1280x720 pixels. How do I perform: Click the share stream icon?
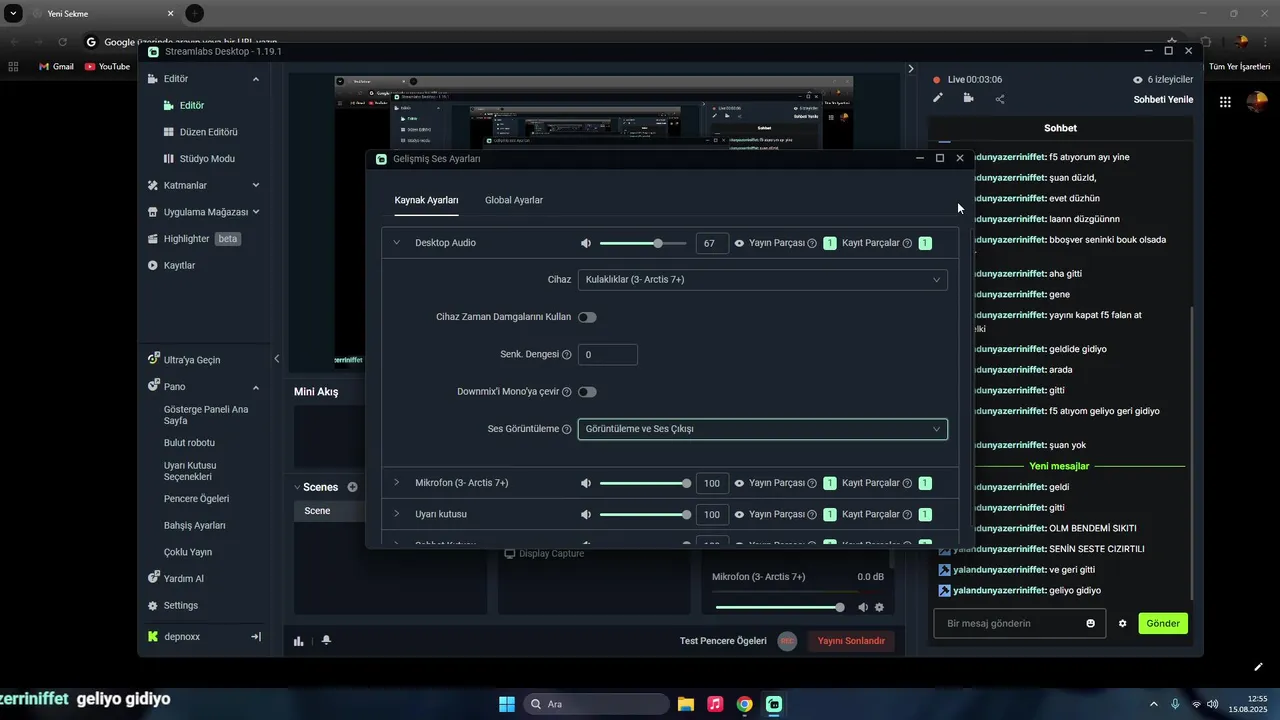(x=1000, y=98)
